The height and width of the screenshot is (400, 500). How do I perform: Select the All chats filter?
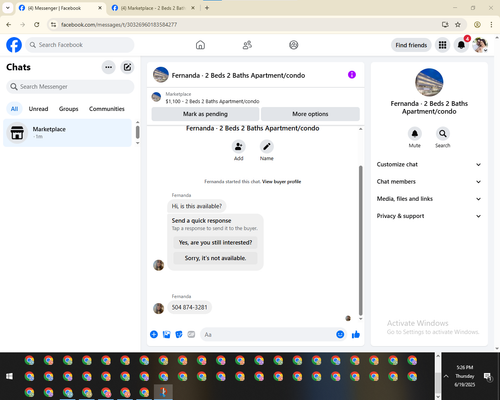coord(14,109)
